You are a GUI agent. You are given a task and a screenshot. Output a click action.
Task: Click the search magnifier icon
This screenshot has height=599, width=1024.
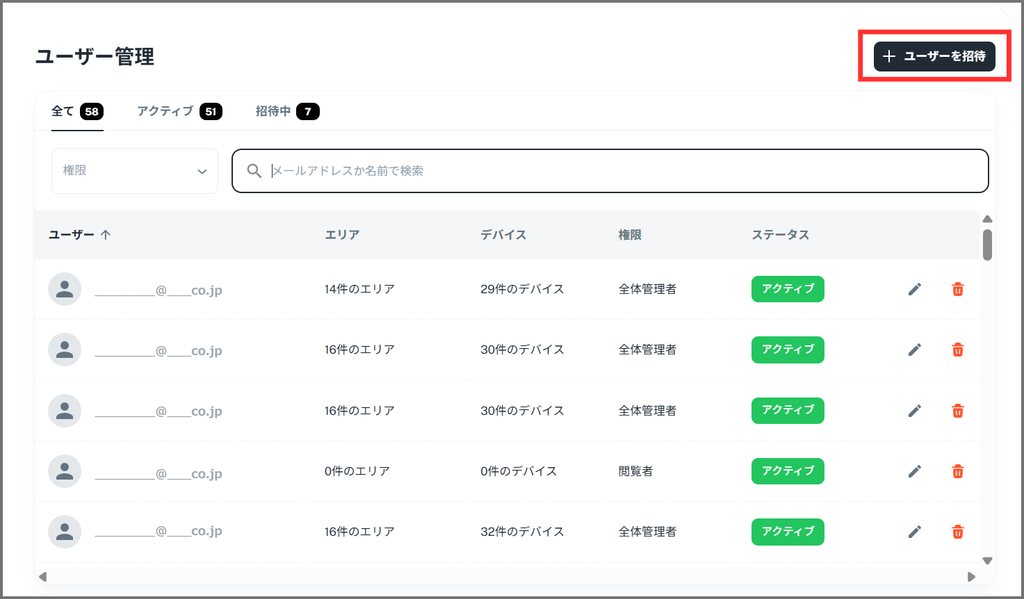(254, 171)
